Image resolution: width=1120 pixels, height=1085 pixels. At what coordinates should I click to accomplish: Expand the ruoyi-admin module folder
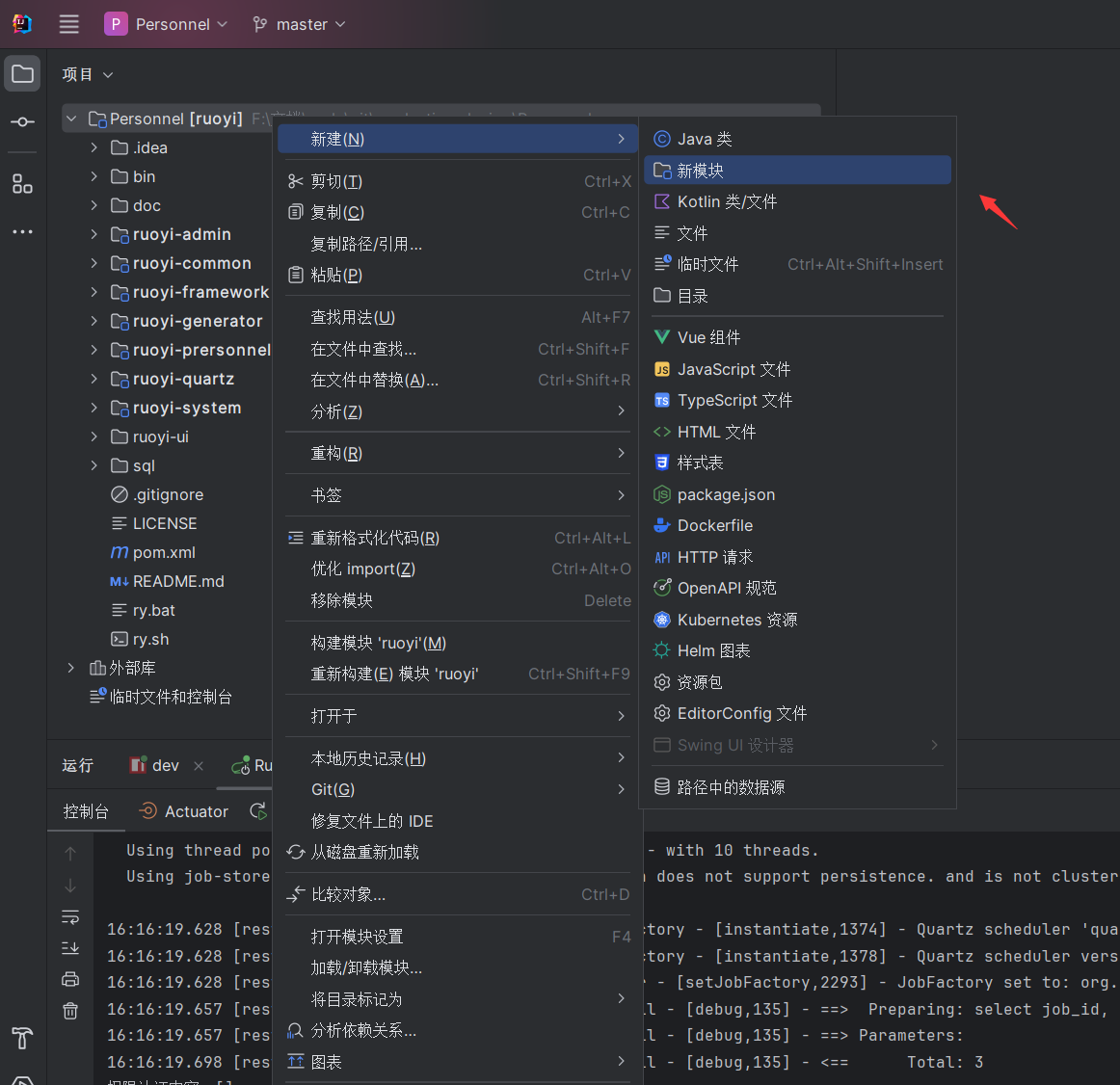point(93,234)
